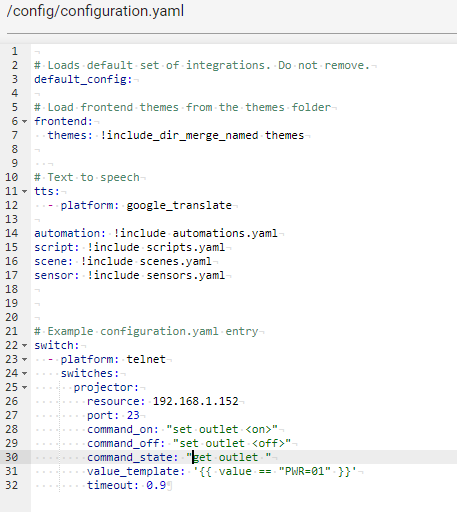This screenshot has width=457, height=512.
Task: Click the value_template PWR=01 string
Action: tap(305, 471)
